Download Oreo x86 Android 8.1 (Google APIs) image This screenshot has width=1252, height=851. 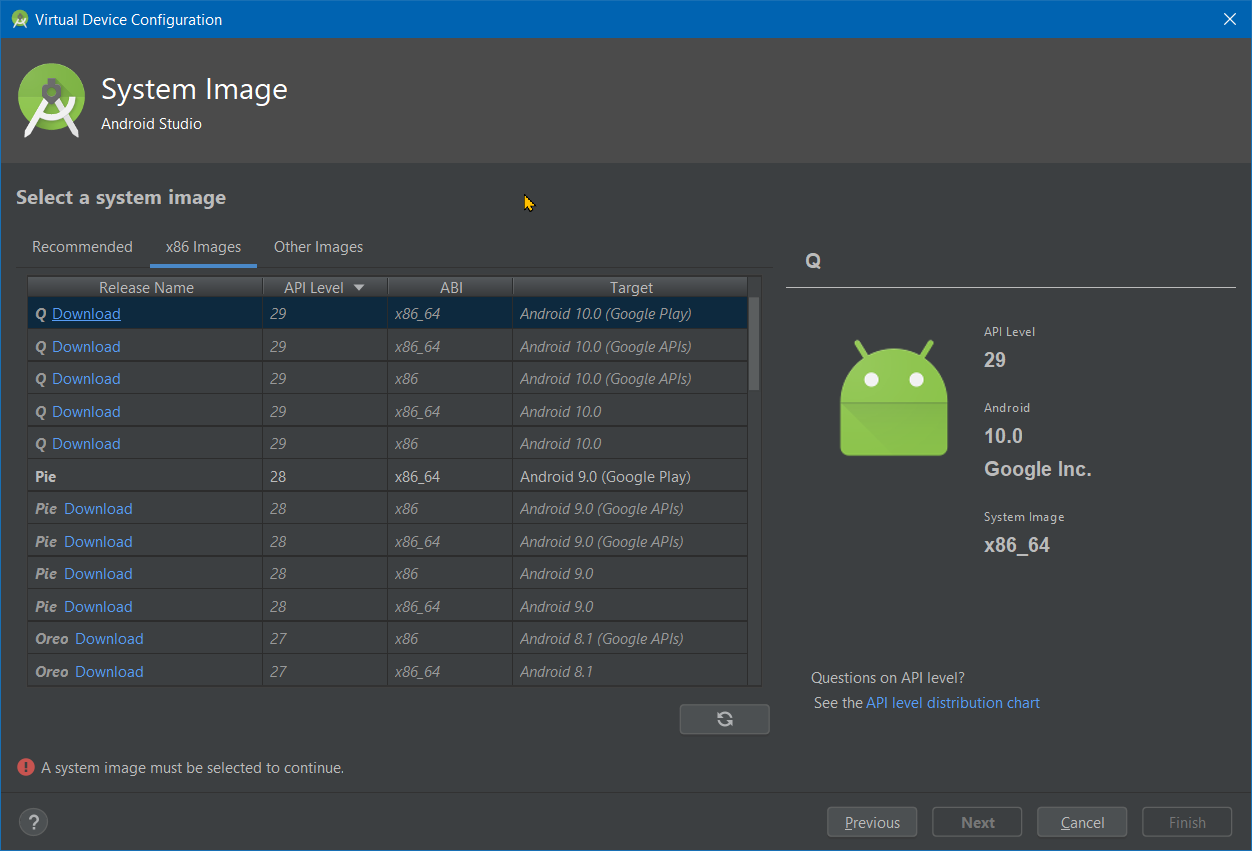click(109, 639)
